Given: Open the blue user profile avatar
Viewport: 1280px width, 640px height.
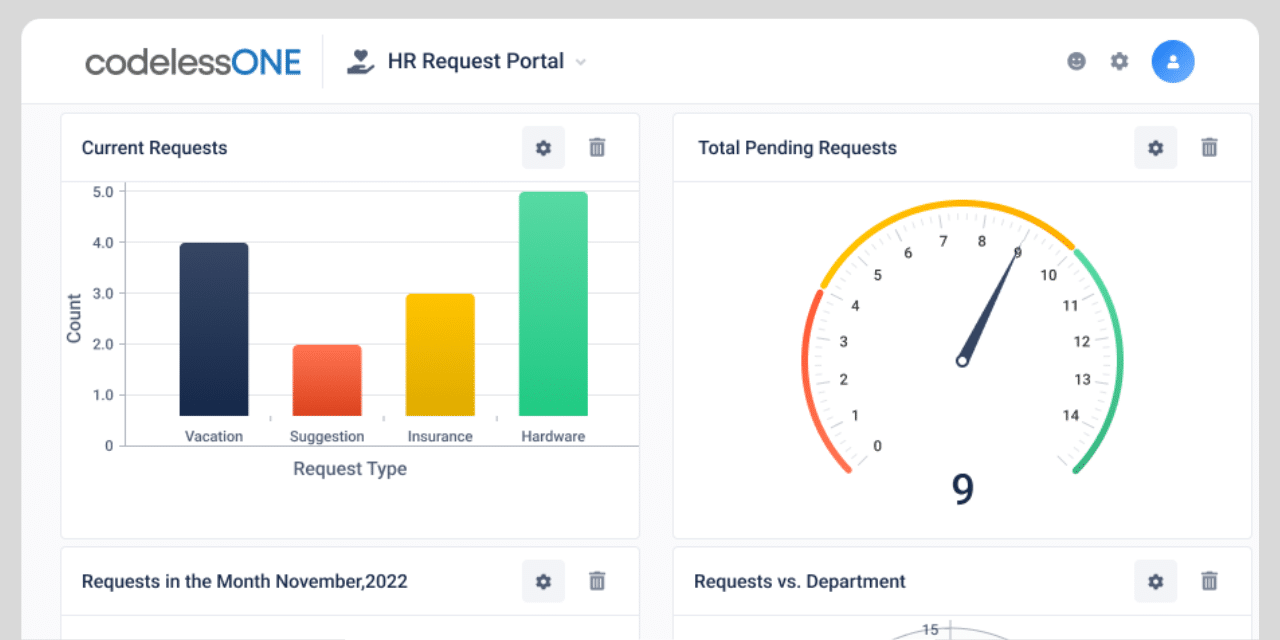Looking at the screenshot, I should (x=1173, y=61).
